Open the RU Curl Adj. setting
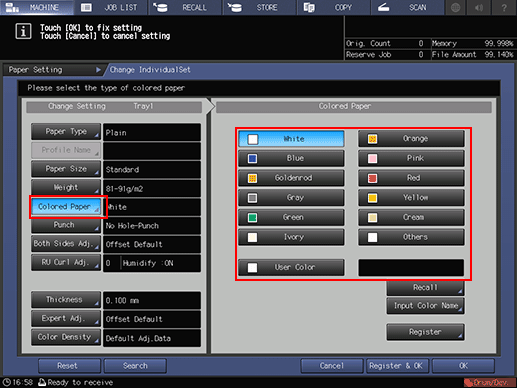Image resolution: width=517 pixels, height=388 pixels. 66,262
